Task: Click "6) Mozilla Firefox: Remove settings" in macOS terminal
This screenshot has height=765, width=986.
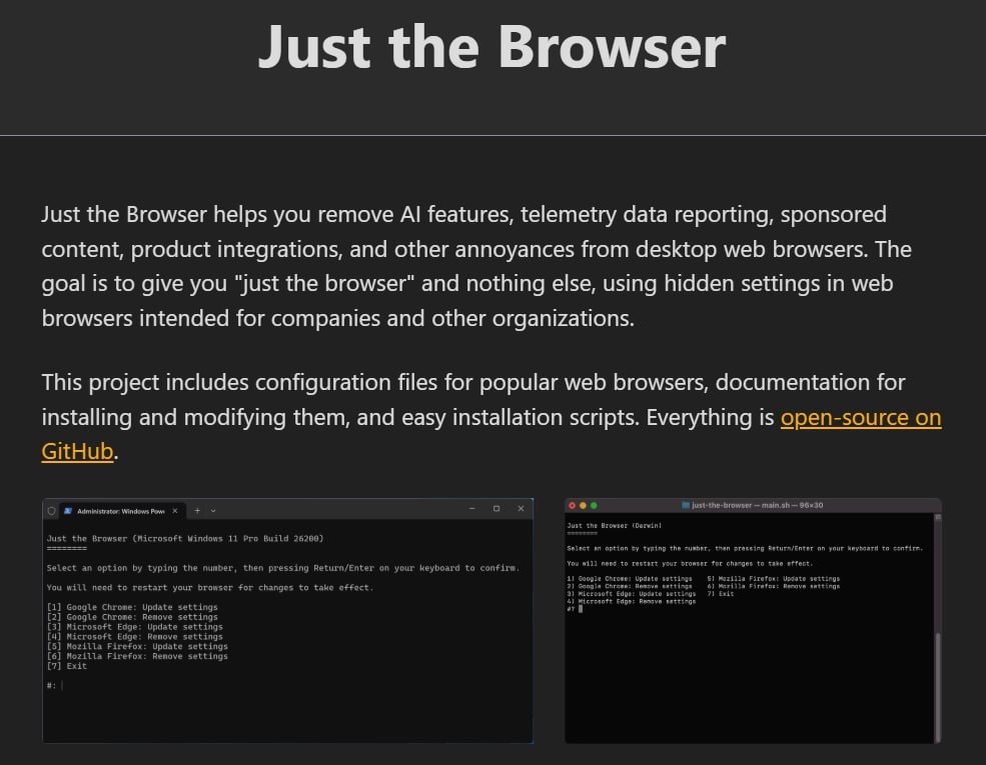Action: pos(773,586)
